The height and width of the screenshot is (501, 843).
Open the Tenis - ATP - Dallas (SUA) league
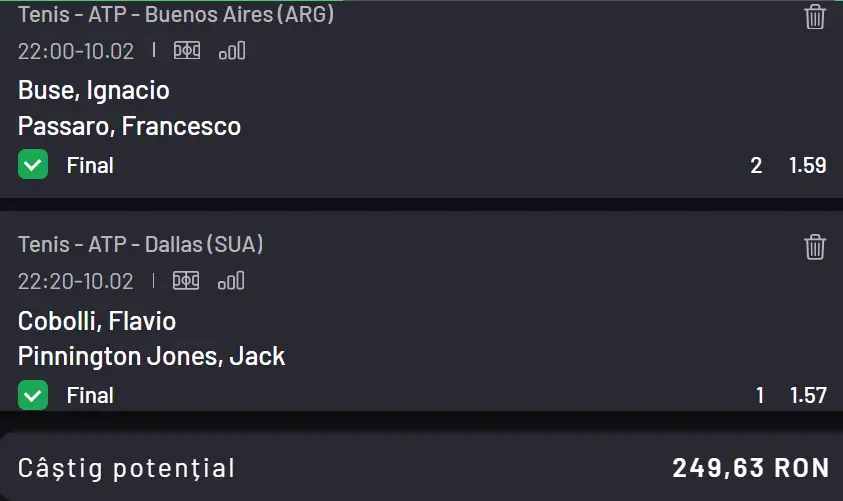tap(141, 245)
